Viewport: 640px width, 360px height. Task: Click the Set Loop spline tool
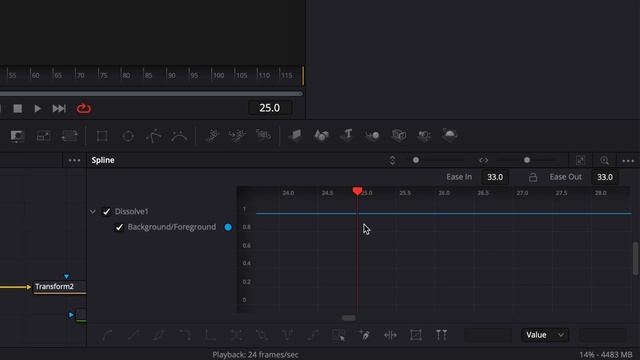coord(262,336)
